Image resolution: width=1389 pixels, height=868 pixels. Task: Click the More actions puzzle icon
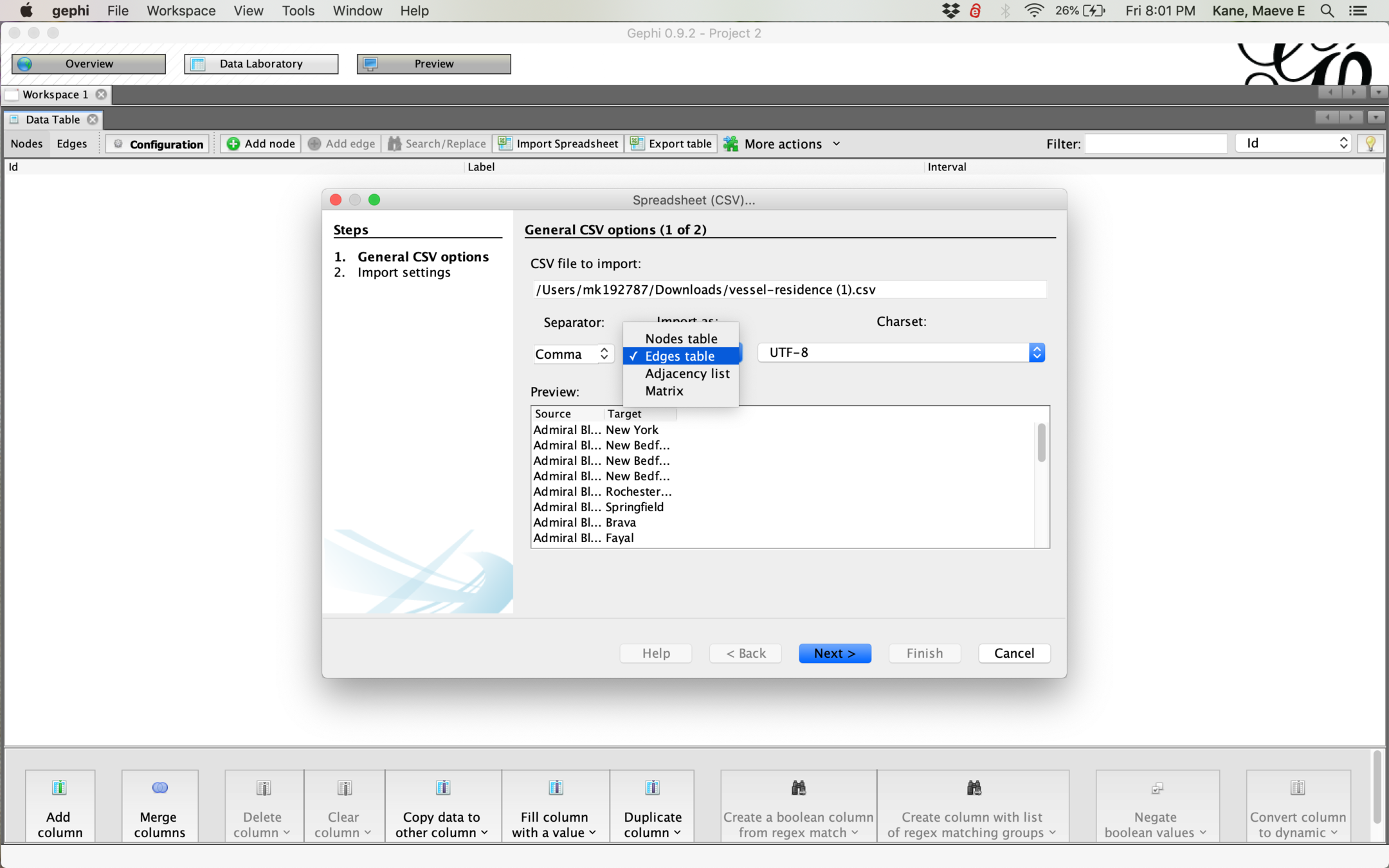click(x=731, y=143)
